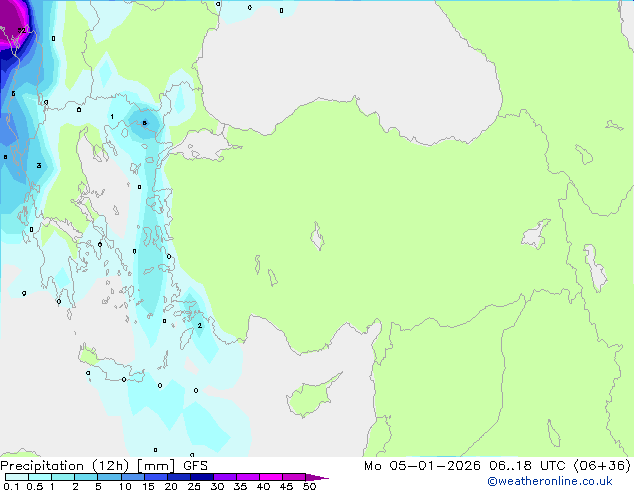Click the 'Precipitation (12h)' title text
This screenshot has height=490, width=634.
65,466
